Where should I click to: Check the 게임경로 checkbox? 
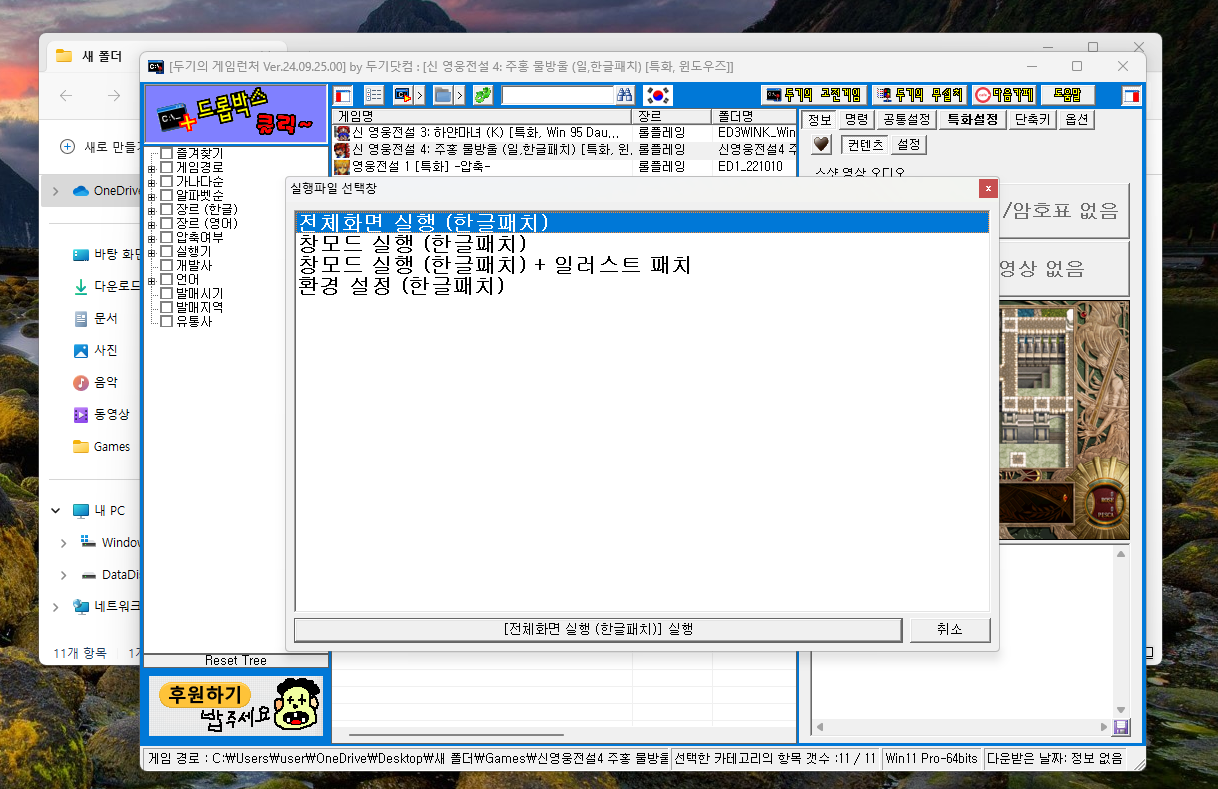tap(167, 167)
